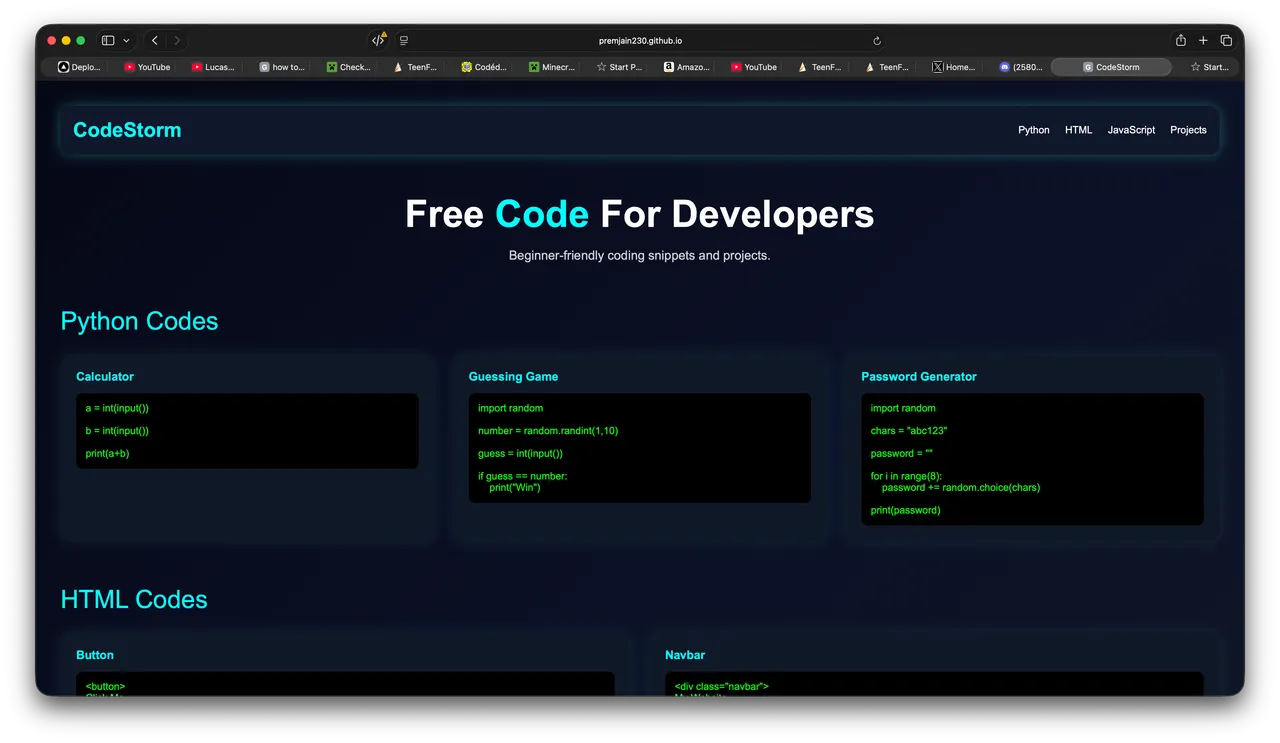Switch to the Start P... tab
The height and width of the screenshot is (743, 1280).
[619, 67]
